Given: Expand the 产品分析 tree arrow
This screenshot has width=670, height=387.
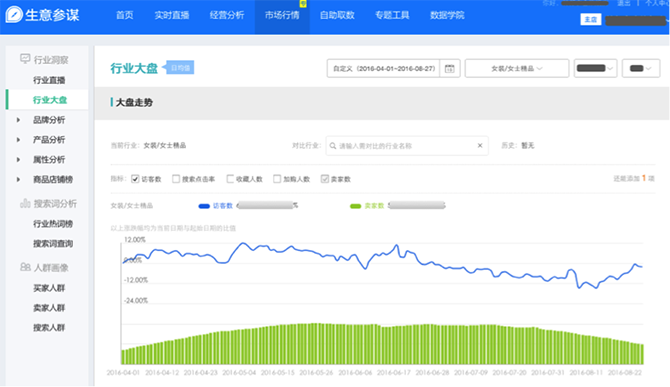Looking at the screenshot, I should [18, 140].
